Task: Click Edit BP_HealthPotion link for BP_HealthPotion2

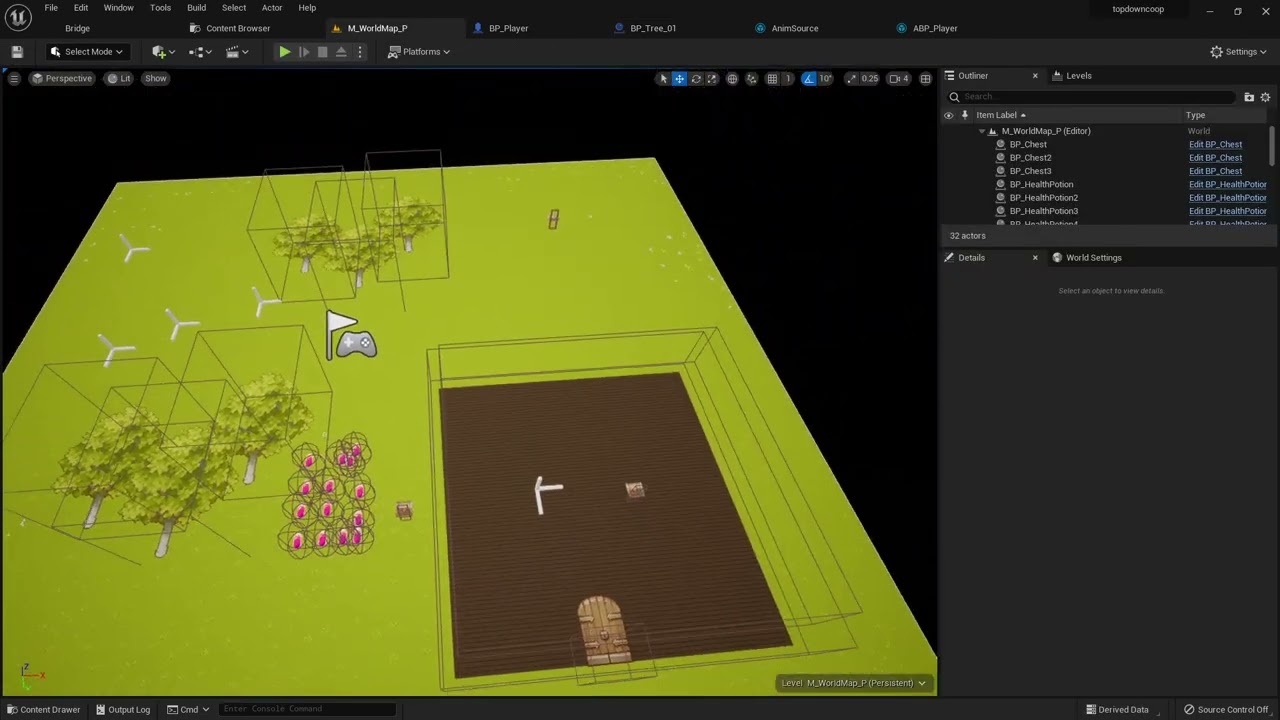Action: coord(1228,198)
